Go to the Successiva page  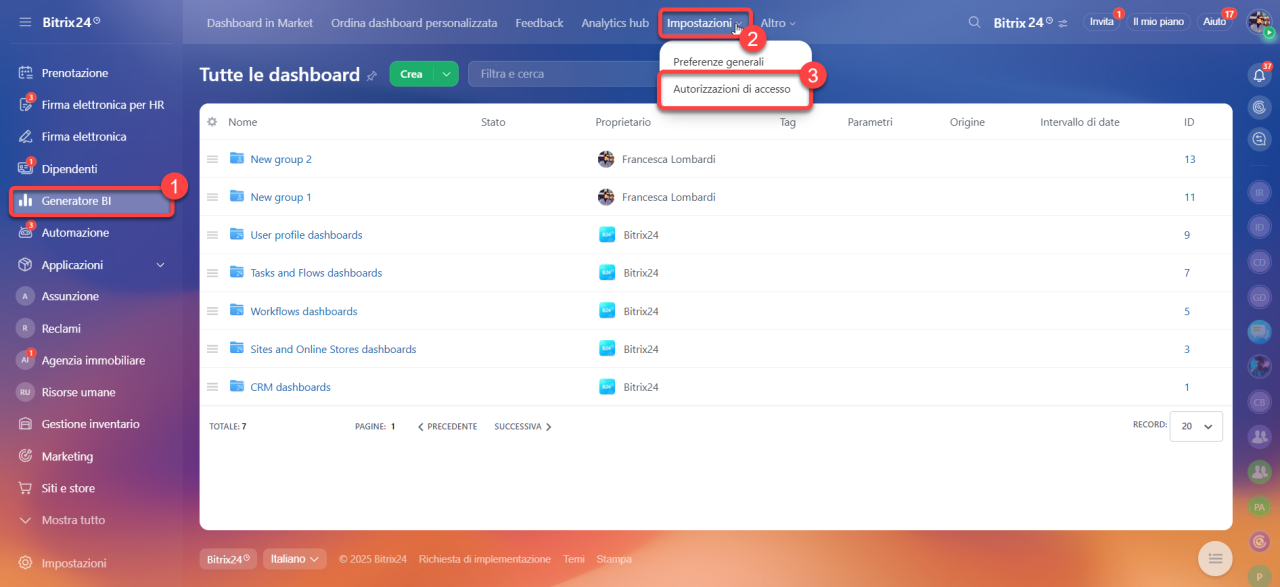(523, 427)
